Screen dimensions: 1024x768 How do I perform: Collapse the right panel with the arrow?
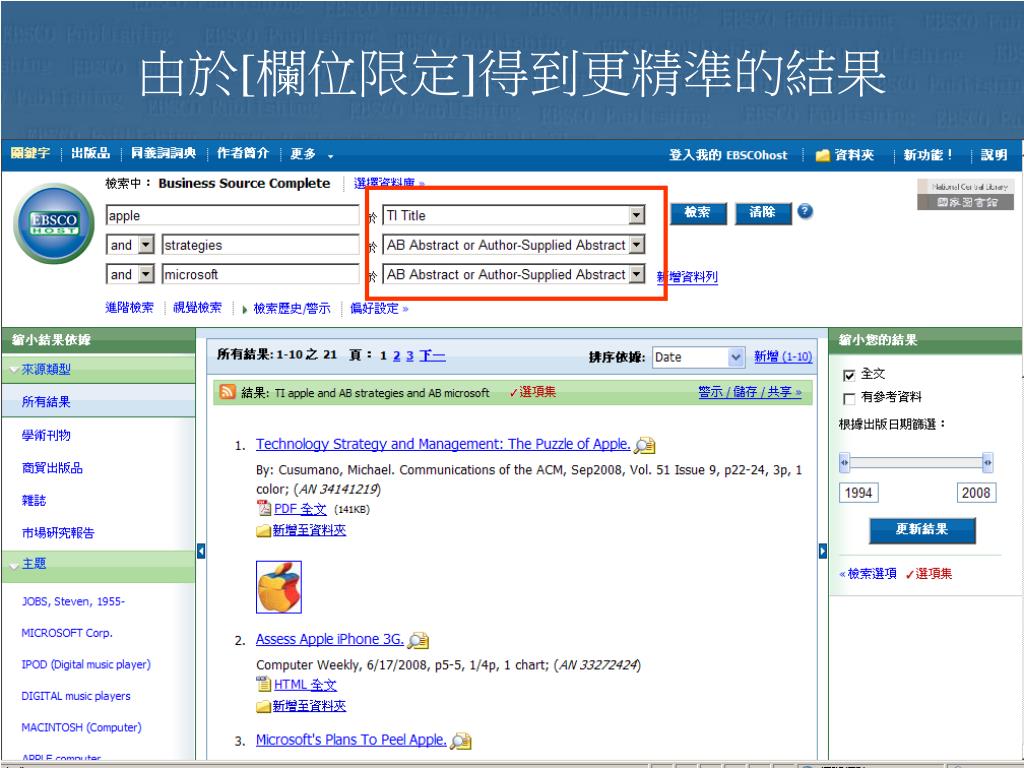(823, 551)
